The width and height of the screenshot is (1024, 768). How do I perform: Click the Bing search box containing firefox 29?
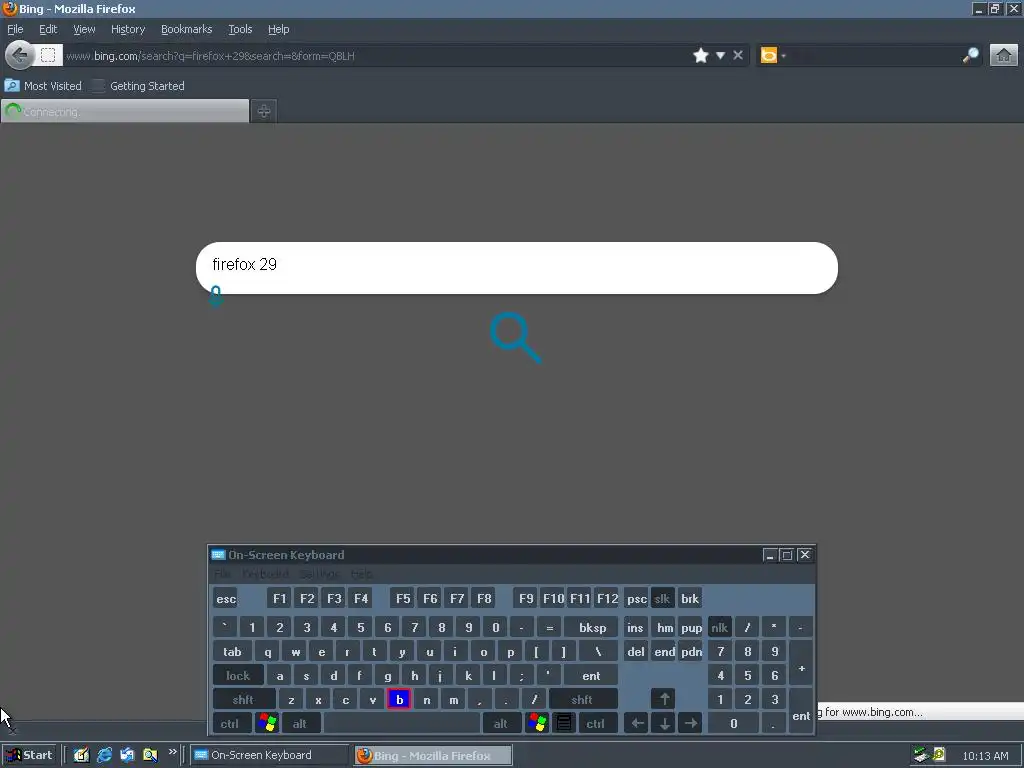pos(517,268)
